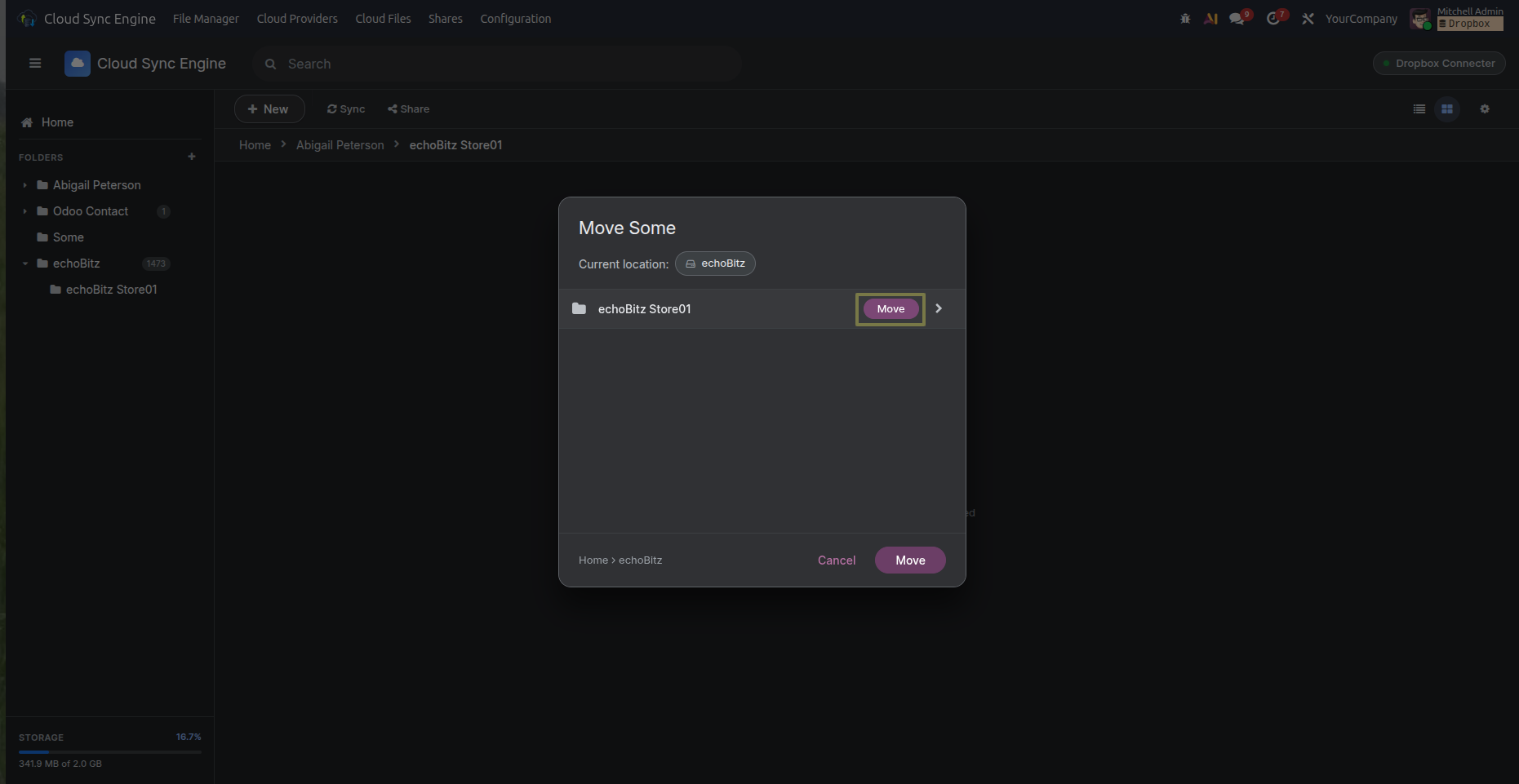
Task: Expand the Odoo Contact folder
Action: [x=25, y=211]
